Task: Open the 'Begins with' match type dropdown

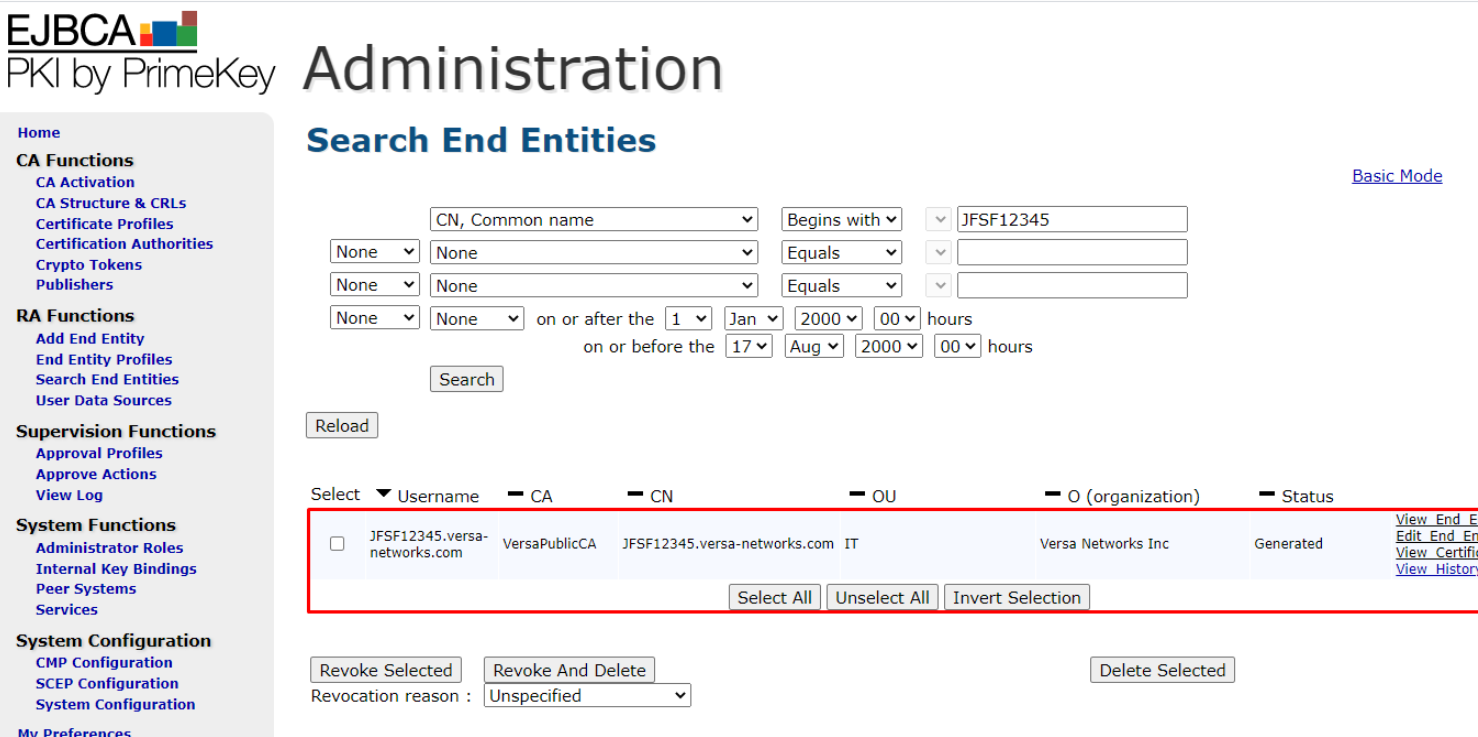Action: (842, 220)
